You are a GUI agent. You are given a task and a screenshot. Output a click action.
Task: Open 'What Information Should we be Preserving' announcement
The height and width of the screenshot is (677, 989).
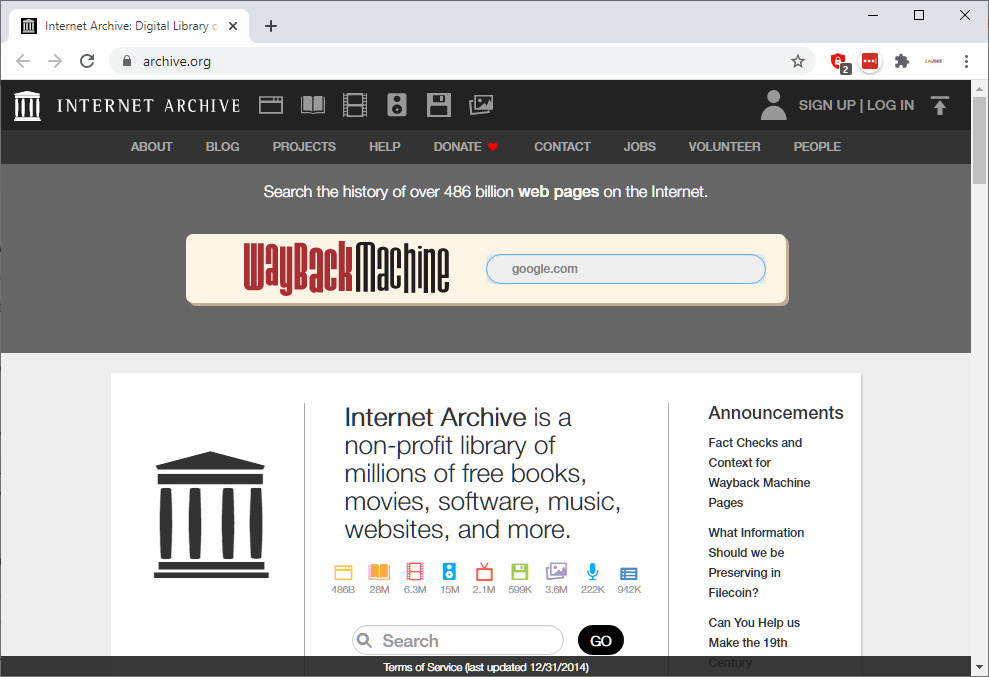coord(756,563)
